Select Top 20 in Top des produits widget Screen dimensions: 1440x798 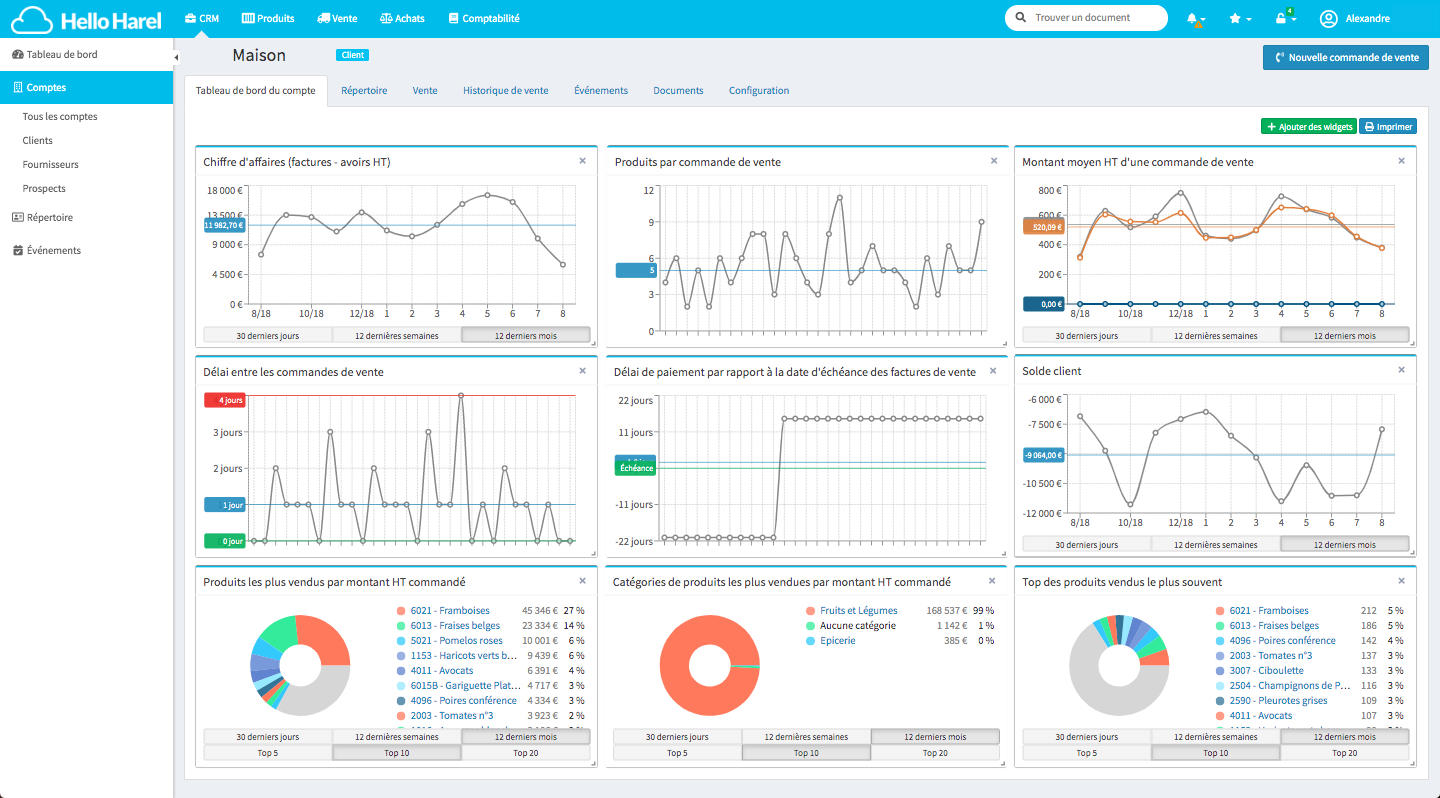[x=1345, y=753]
